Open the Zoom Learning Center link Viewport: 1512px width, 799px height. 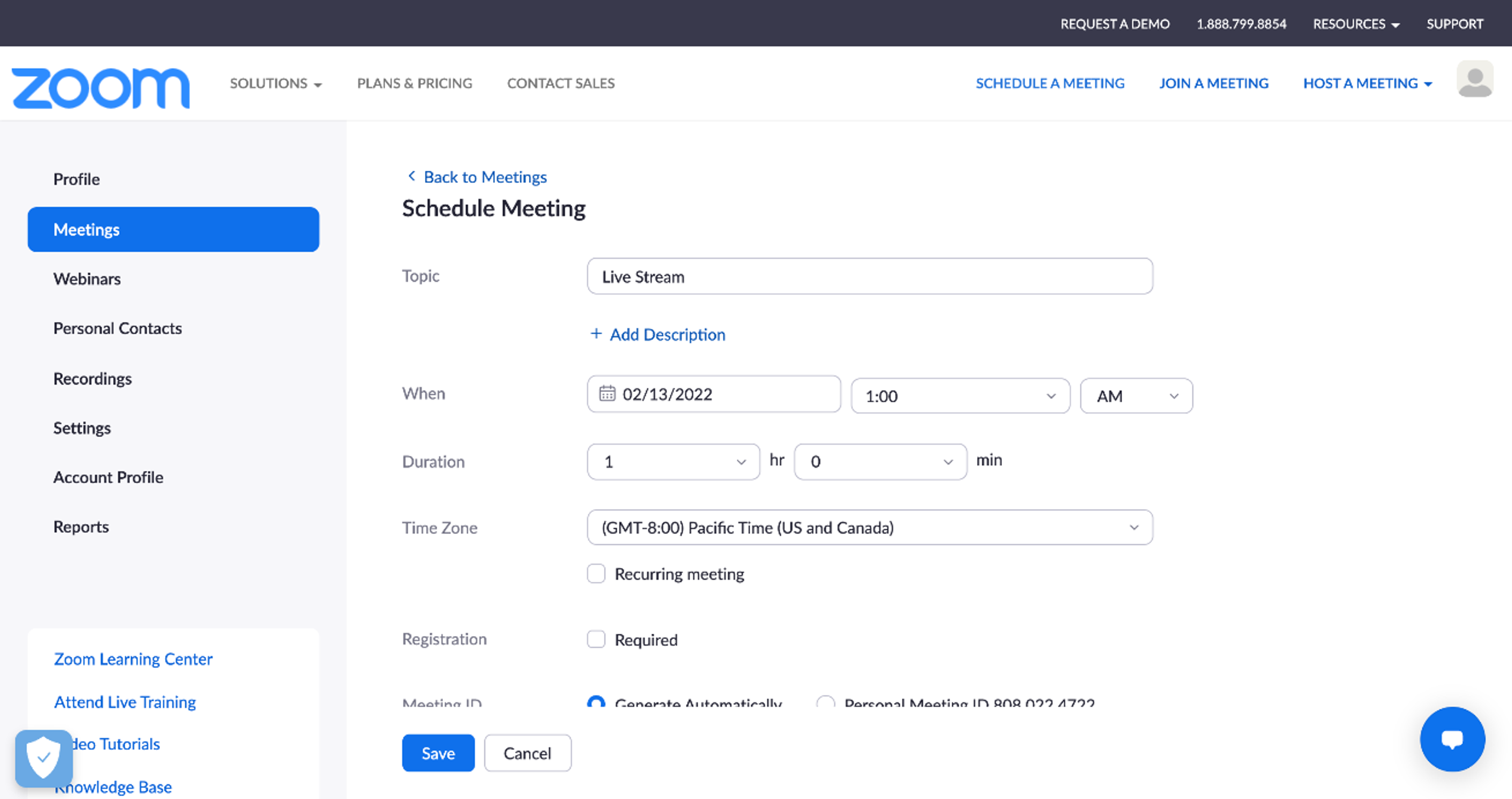[x=133, y=659]
